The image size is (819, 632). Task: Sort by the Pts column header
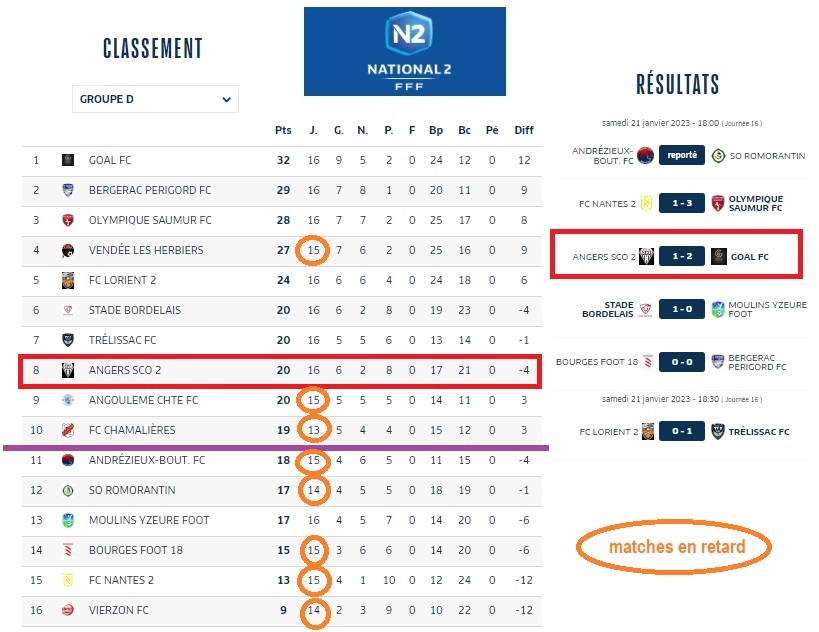click(x=283, y=130)
